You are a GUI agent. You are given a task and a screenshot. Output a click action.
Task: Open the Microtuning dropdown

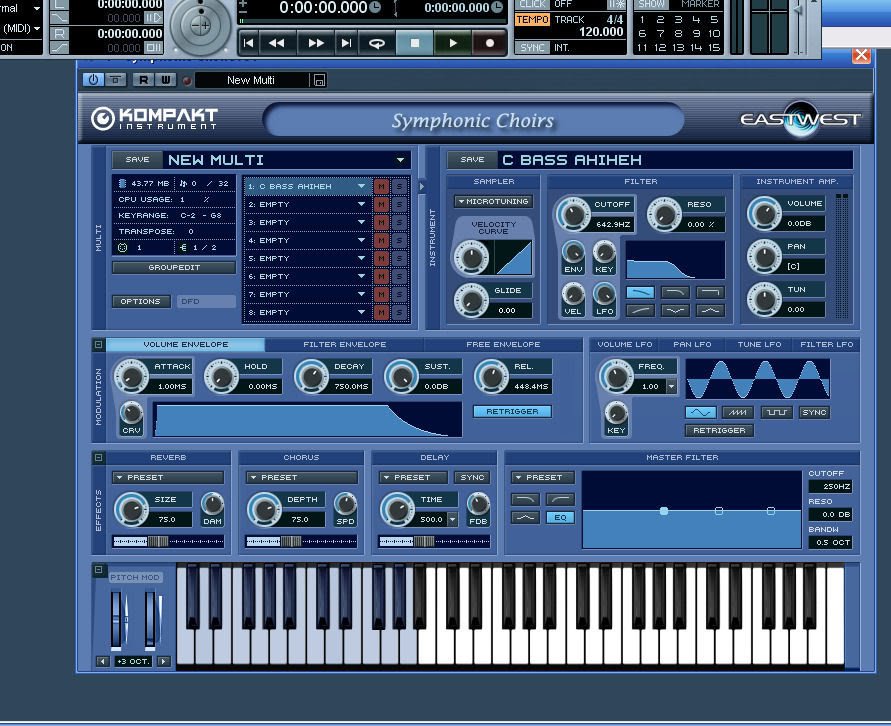click(x=493, y=201)
